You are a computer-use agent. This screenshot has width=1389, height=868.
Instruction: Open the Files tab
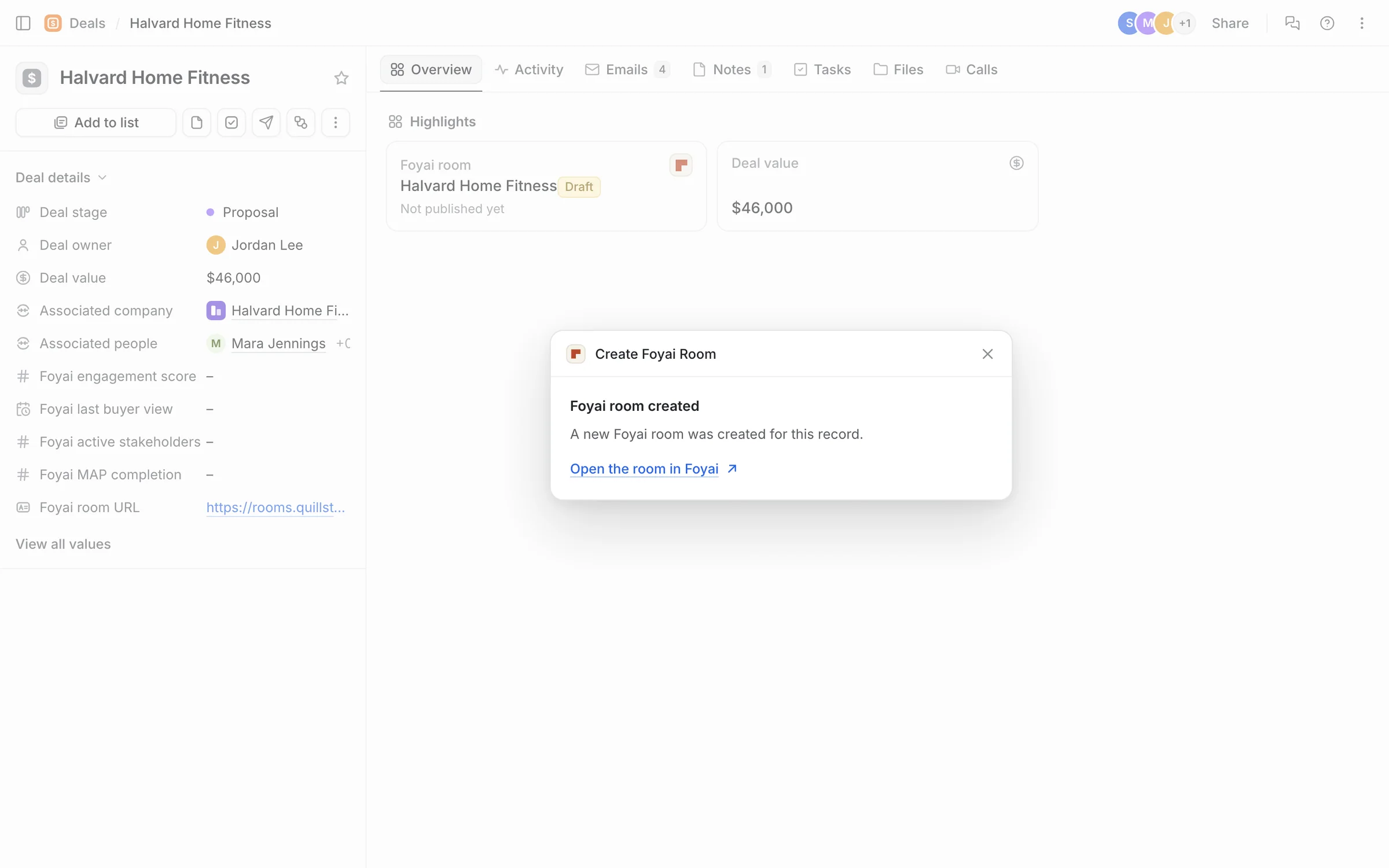[x=899, y=70]
